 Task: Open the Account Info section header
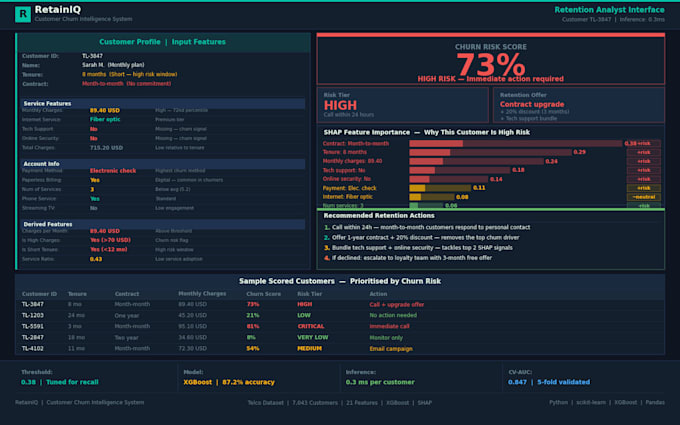(163, 164)
